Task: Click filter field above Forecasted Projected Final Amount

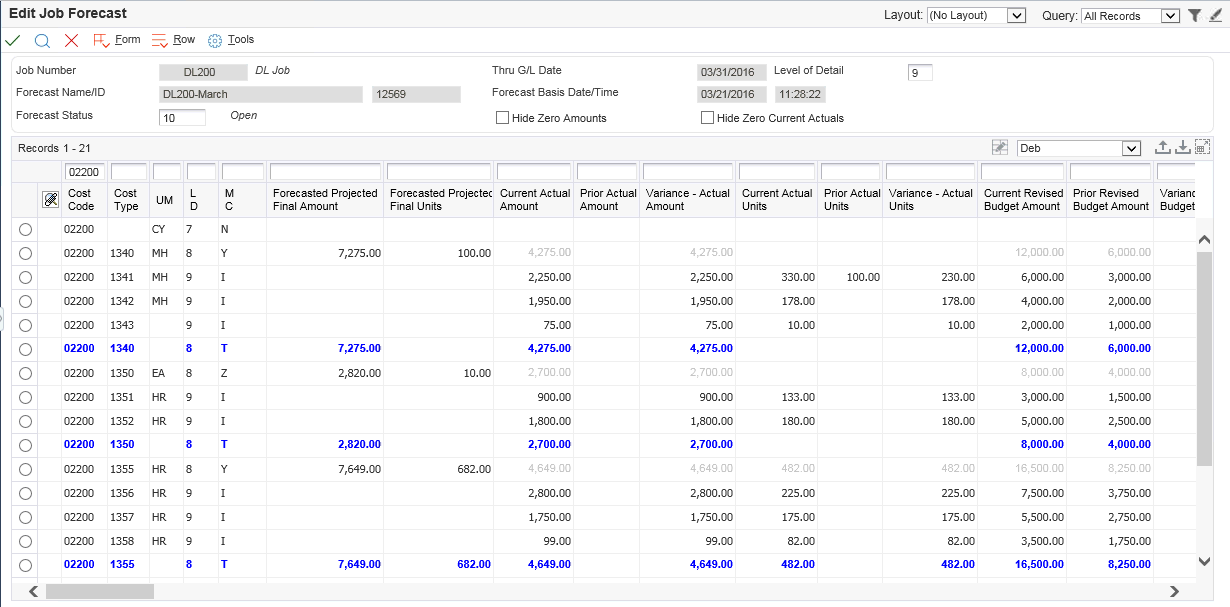Action: tap(325, 172)
